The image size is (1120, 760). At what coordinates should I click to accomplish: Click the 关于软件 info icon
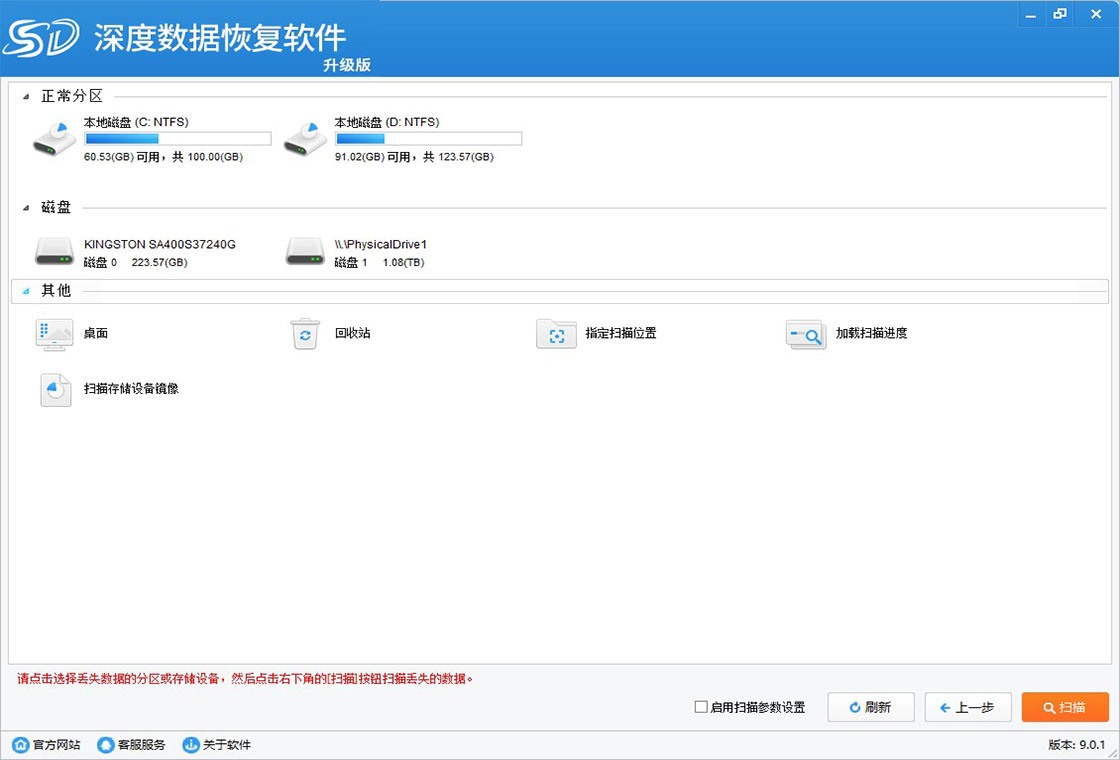pyautogui.click(x=191, y=745)
